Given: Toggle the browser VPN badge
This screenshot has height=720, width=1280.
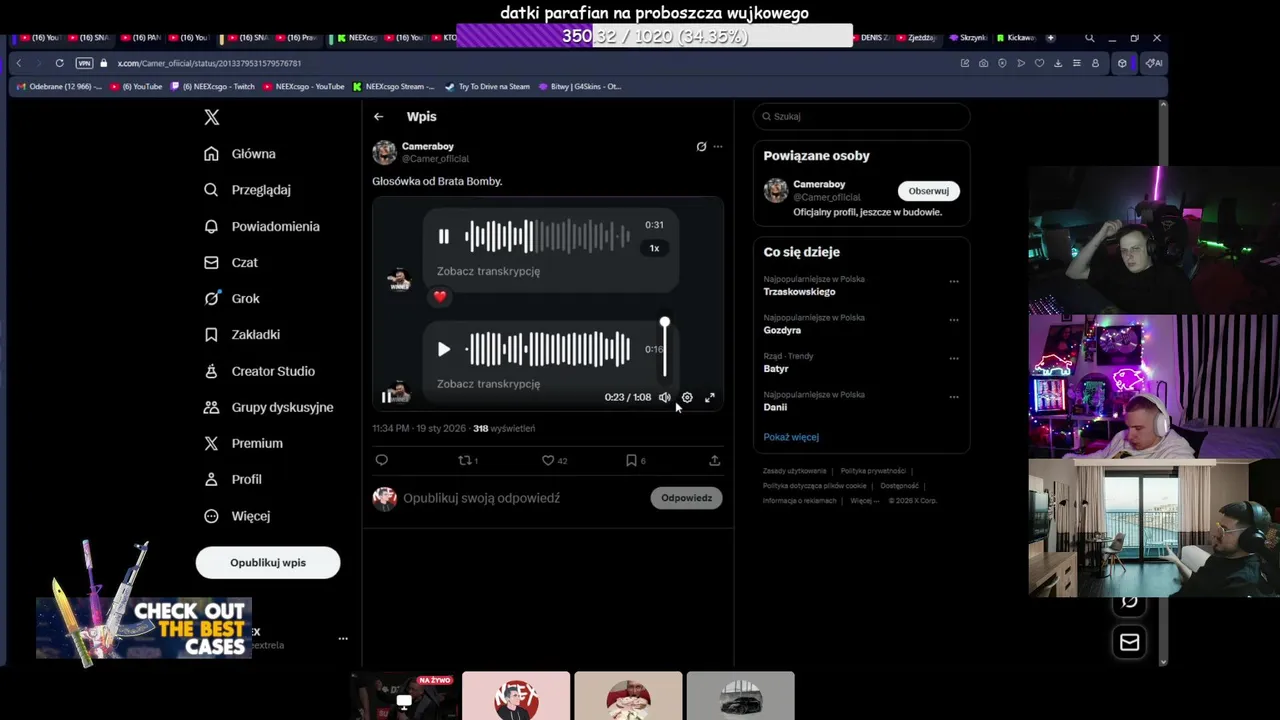Looking at the screenshot, I should click(x=84, y=63).
